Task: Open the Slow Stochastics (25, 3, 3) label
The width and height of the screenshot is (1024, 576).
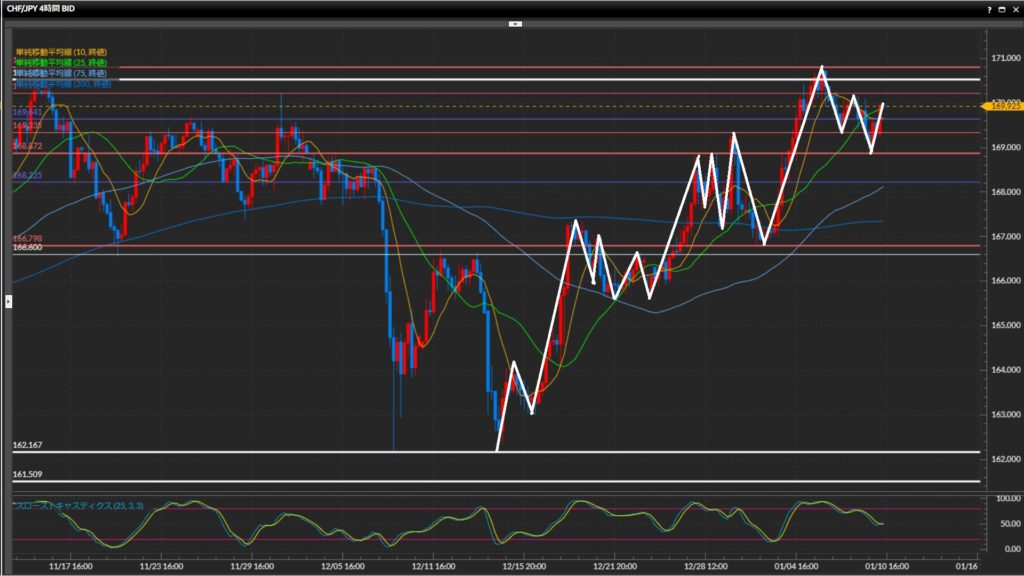Action: 78,506
